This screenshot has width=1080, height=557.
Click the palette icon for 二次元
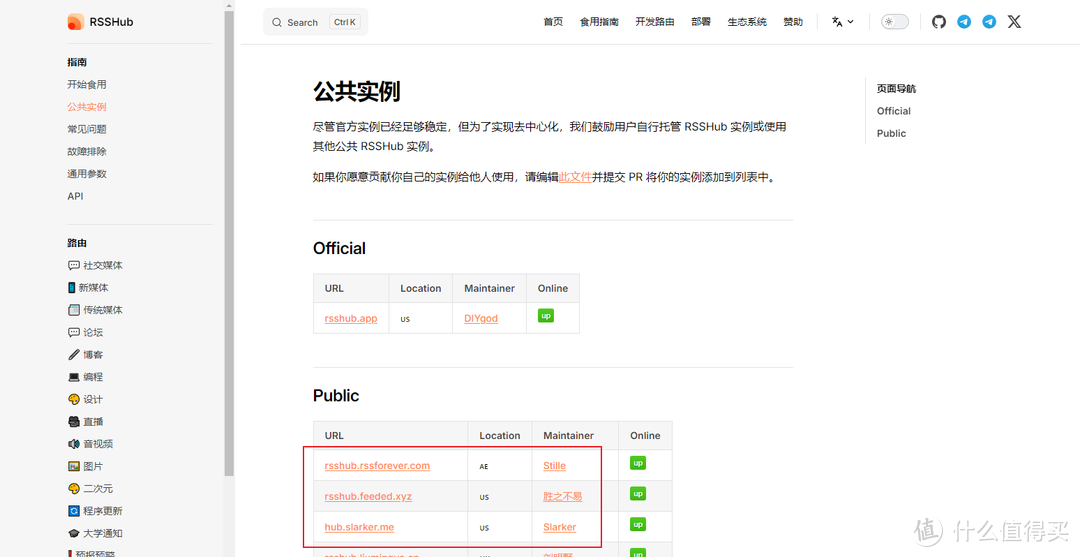pyautogui.click(x=74, y=488)
